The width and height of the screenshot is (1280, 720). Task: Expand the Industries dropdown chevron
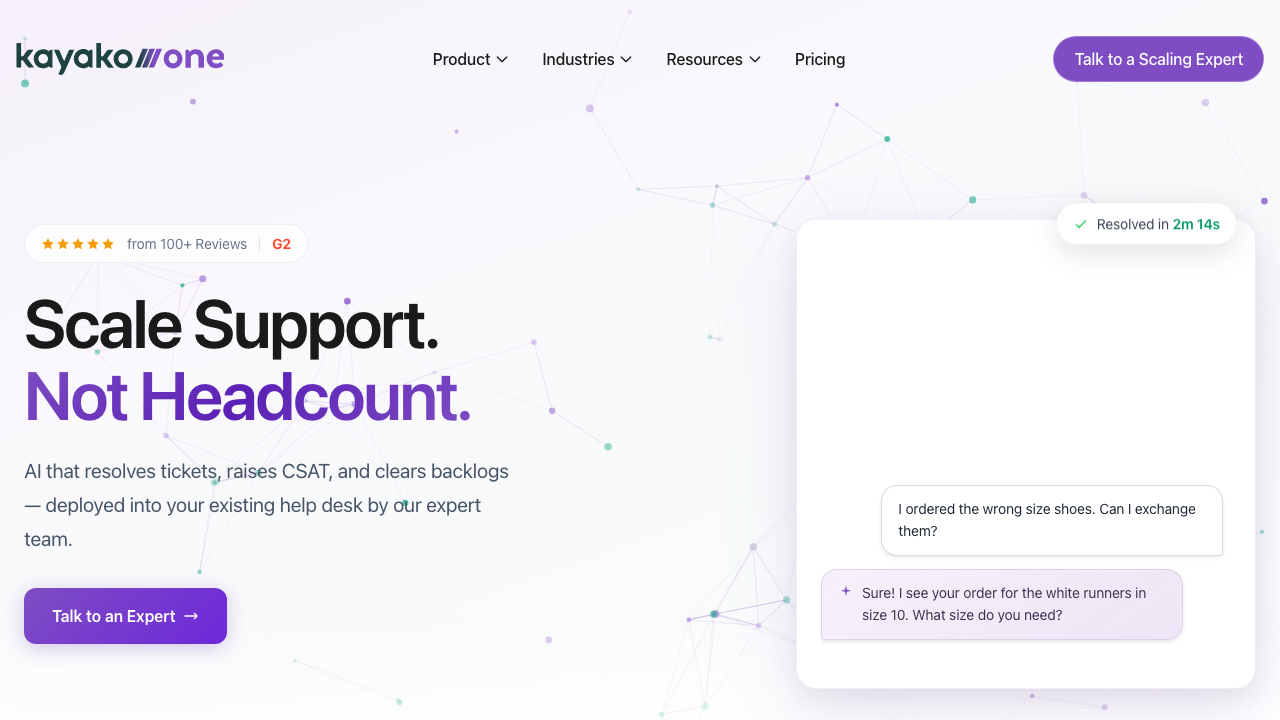626,60
